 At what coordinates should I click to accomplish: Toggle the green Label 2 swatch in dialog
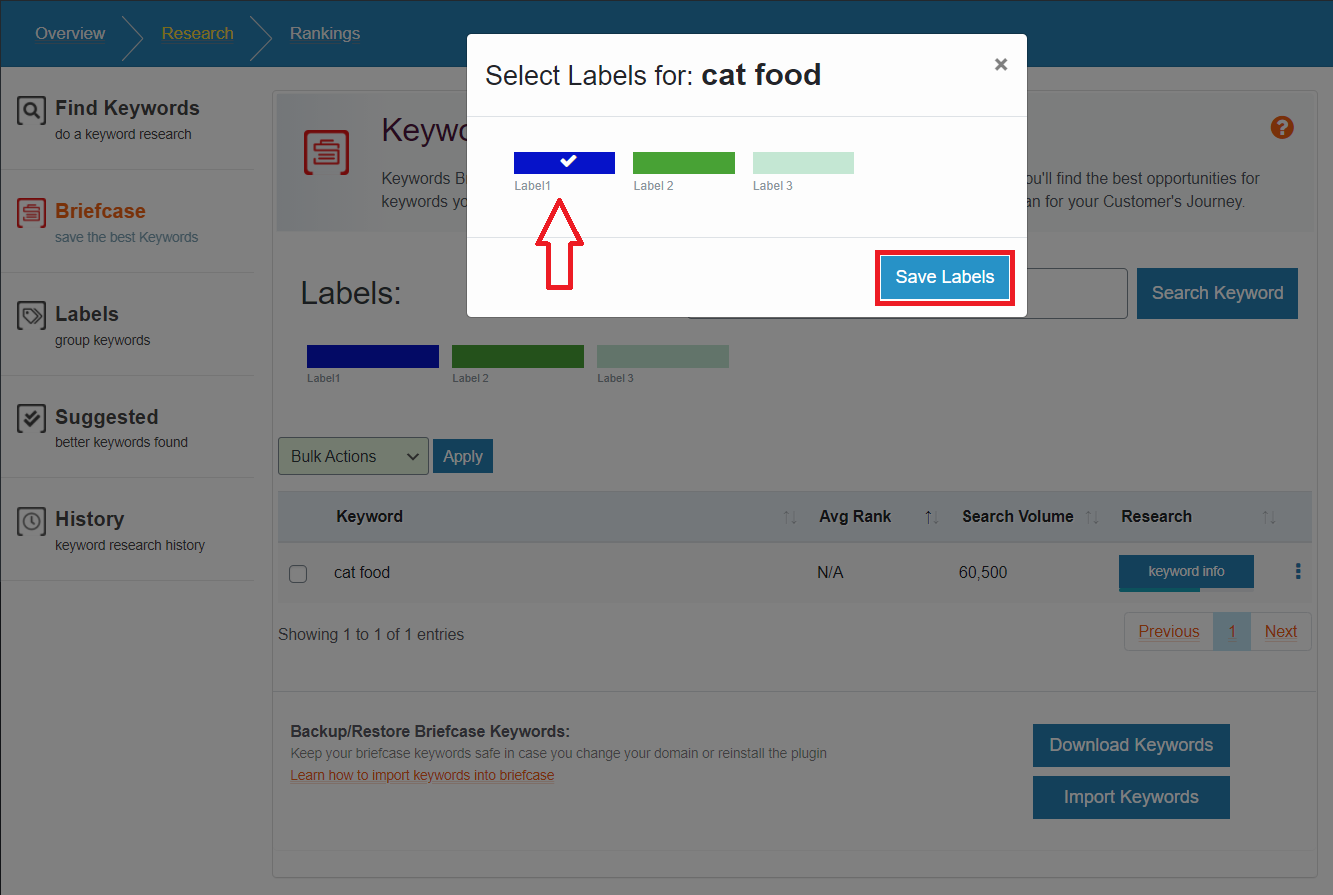coord(684,163)
